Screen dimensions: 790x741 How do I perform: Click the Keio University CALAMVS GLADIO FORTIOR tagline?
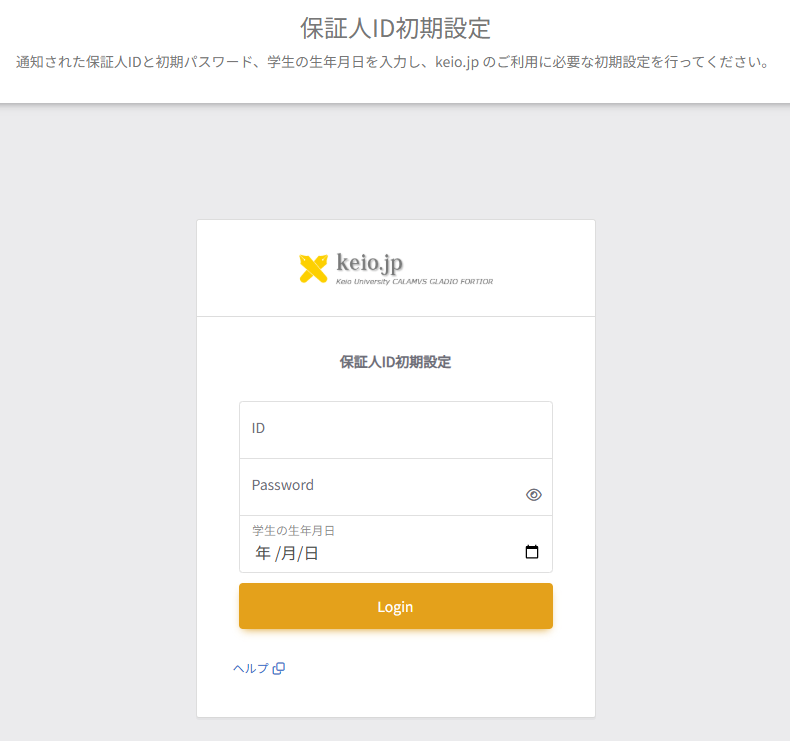pos(415,282)
